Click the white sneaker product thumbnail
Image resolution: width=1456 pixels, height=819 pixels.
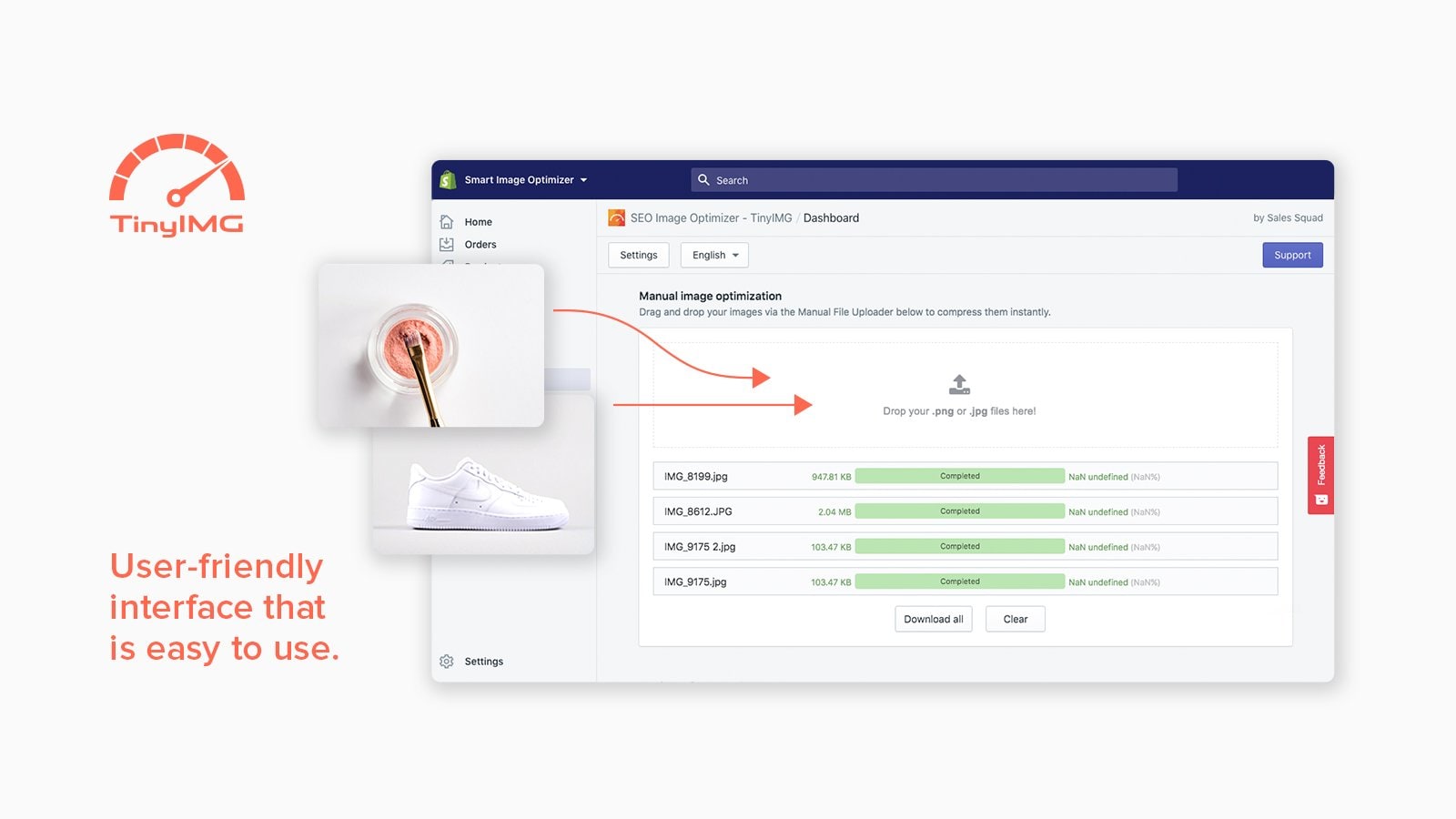pyautogui.click(x=483, y=491)
